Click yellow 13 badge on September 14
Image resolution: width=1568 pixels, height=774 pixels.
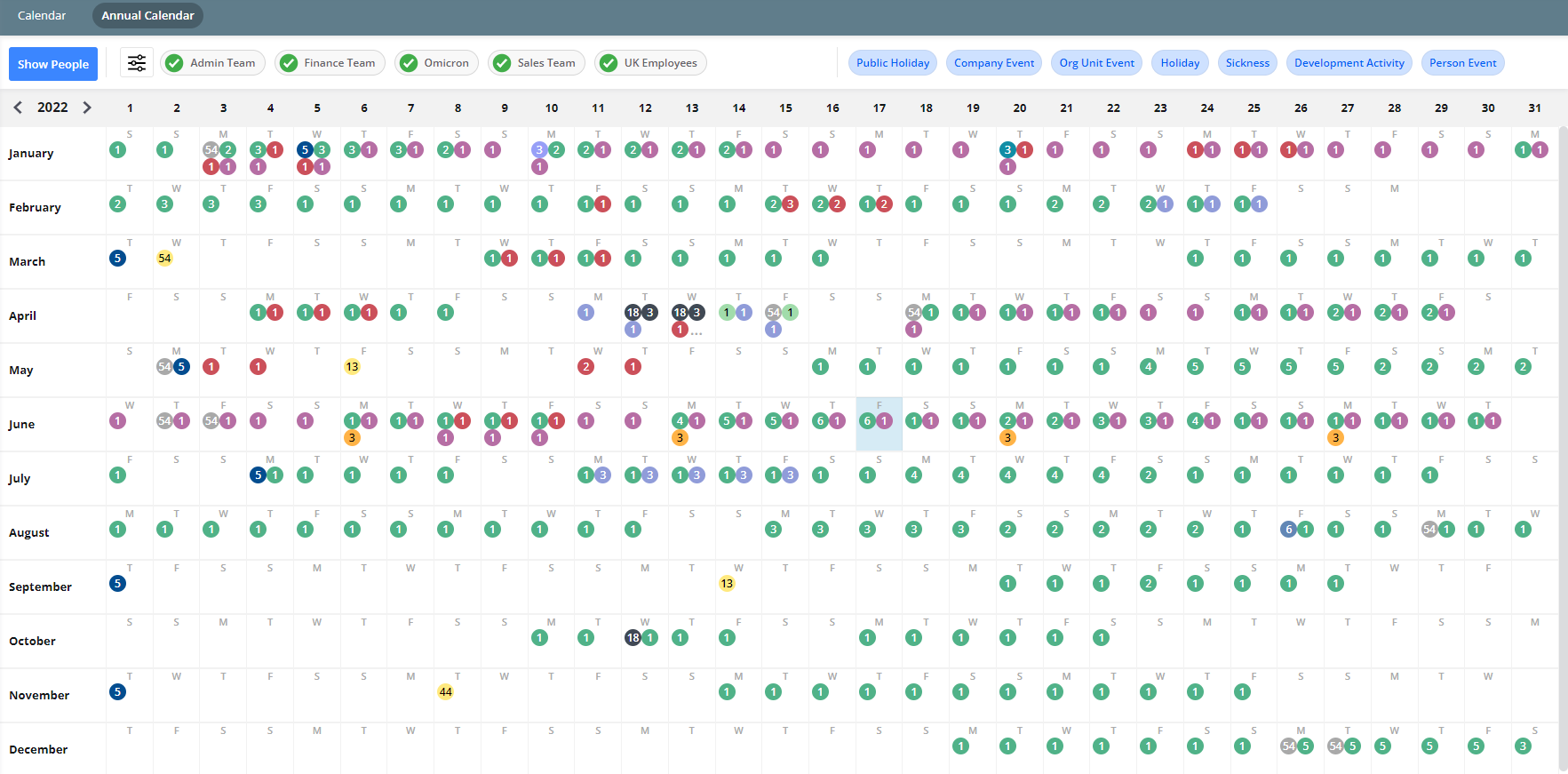(727, 584)
